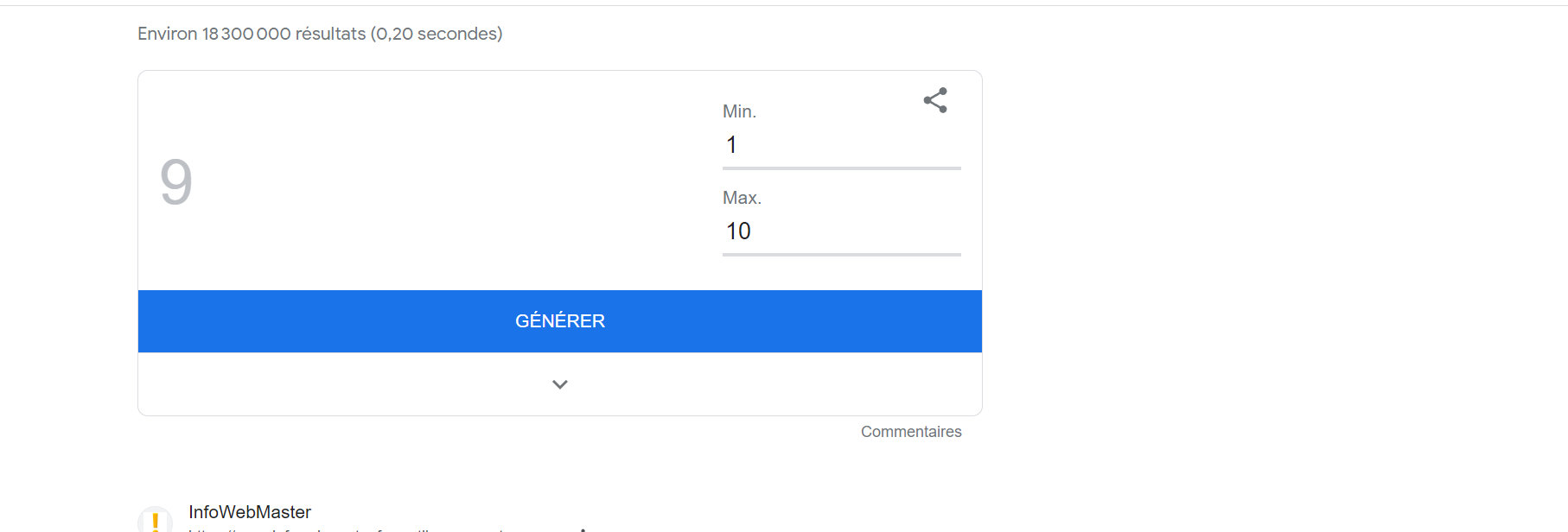Open the Commentaires feedback link

[x=911, y=432]
